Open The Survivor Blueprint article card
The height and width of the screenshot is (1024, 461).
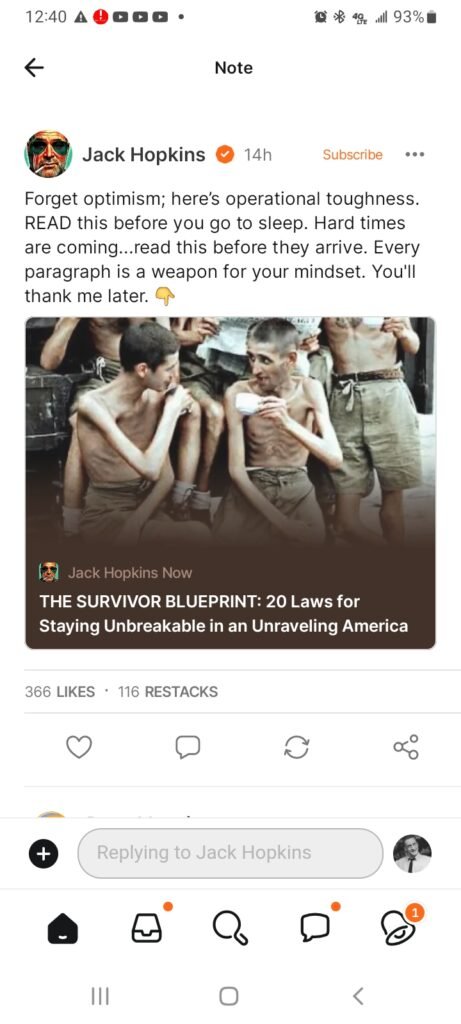(x=230, y=483)
